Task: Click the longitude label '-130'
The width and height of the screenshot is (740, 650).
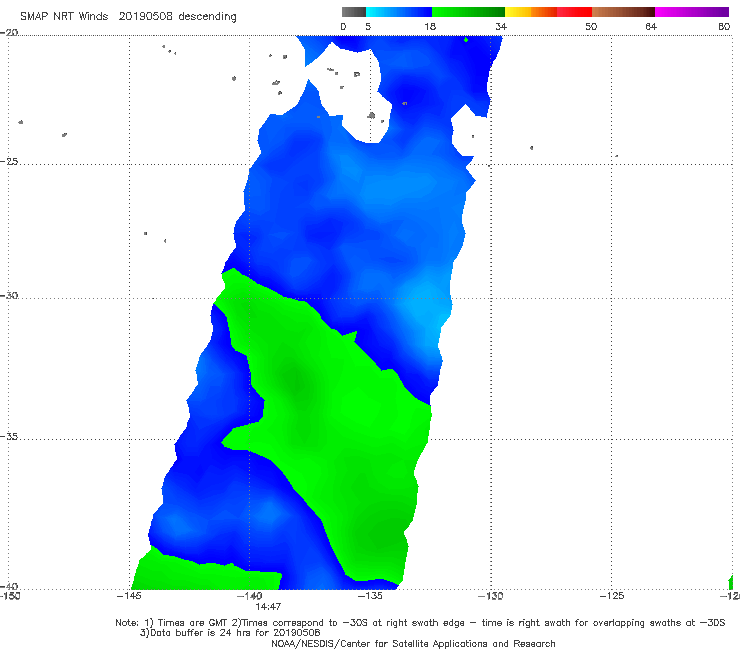Action: [490, 596]
